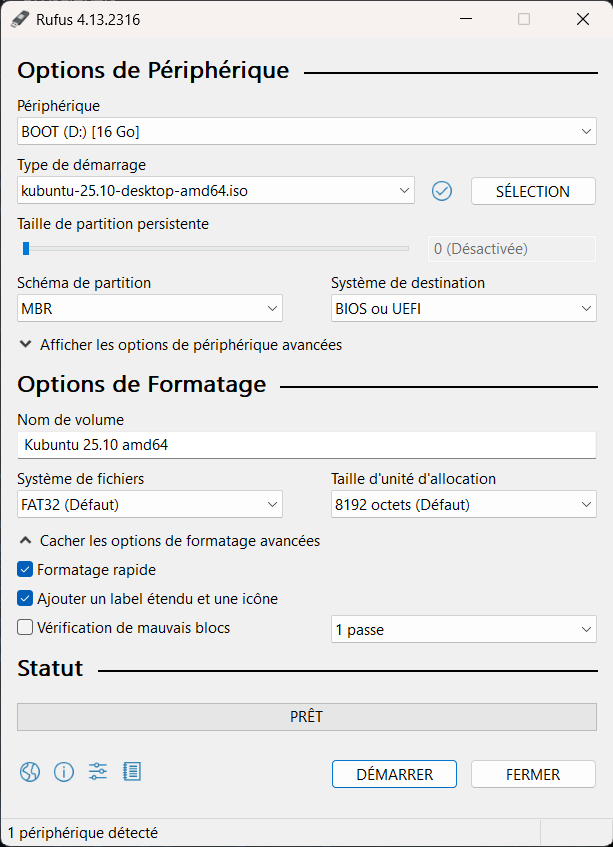Click the persistent partition size slider handle
This screenshot has height=847, width=613.
[x=25, y=248]
